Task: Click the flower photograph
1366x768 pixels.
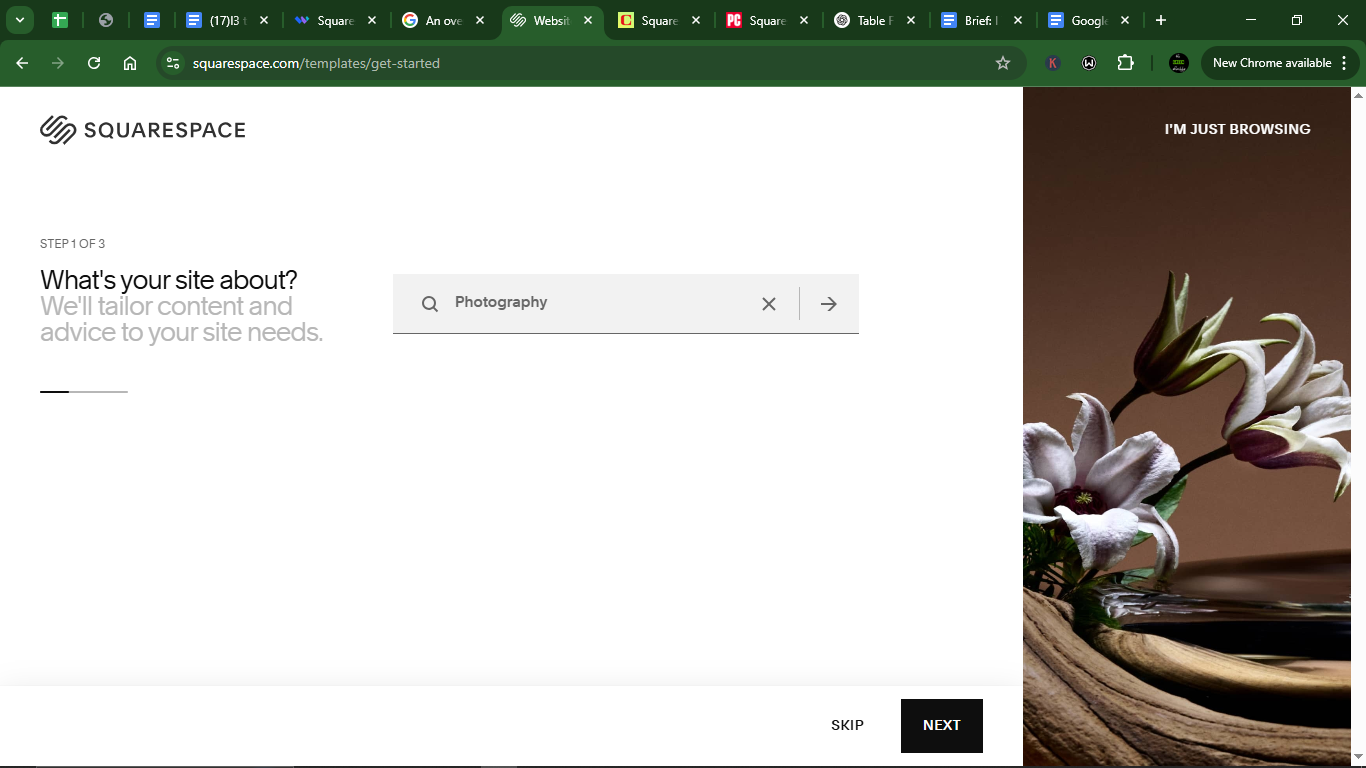Action: point(1187,427)
